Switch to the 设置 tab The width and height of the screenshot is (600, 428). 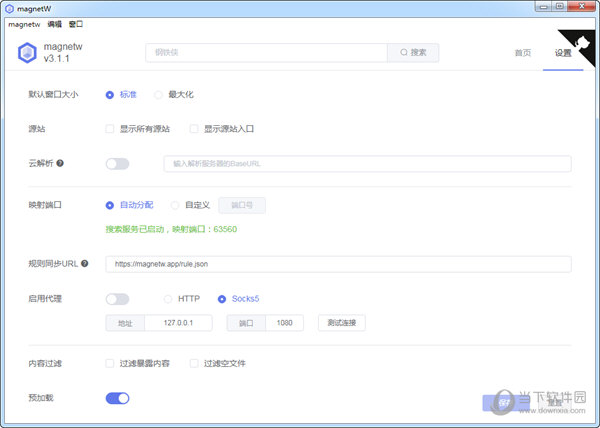[563, 53]
